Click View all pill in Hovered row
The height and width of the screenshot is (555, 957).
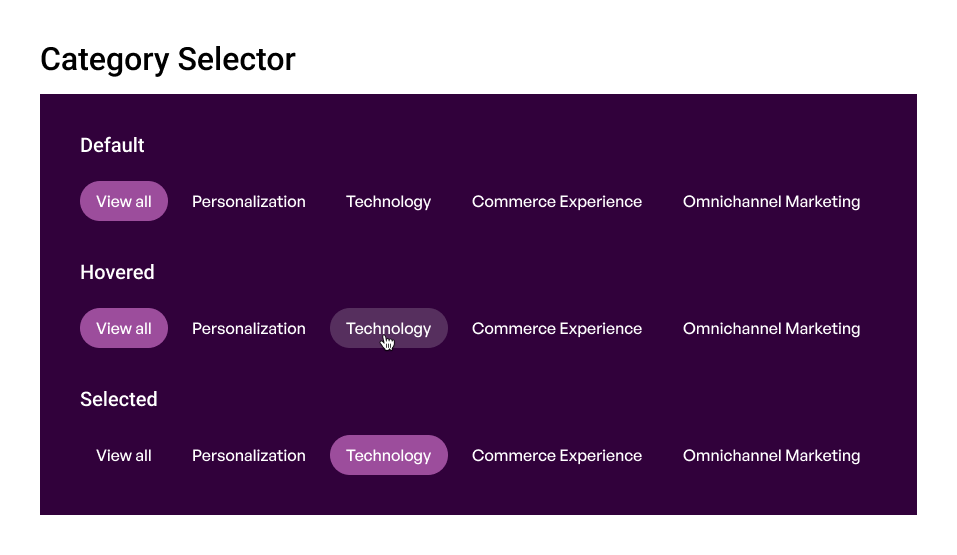click(x=124, y=328)
